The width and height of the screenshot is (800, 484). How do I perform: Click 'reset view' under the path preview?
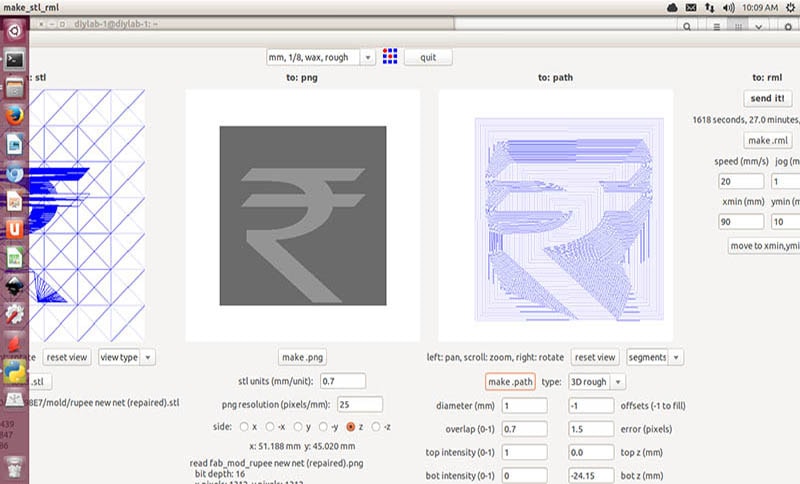click(x=595, y=358)
